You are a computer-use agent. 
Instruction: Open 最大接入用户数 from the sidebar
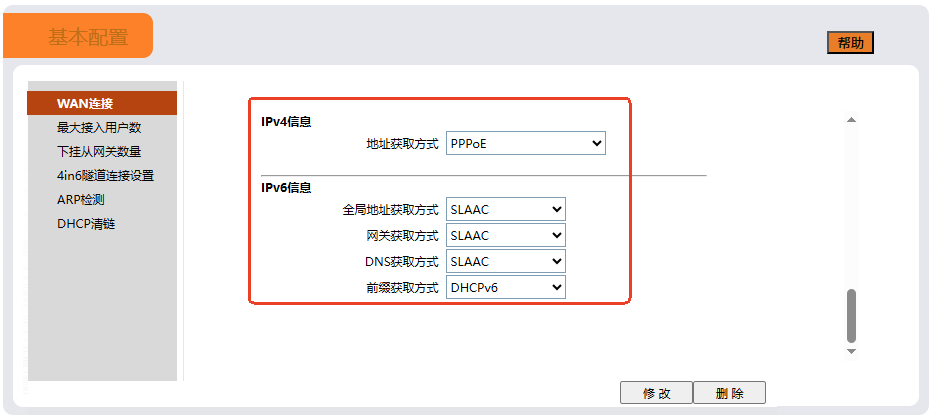[x=99, y=127]
